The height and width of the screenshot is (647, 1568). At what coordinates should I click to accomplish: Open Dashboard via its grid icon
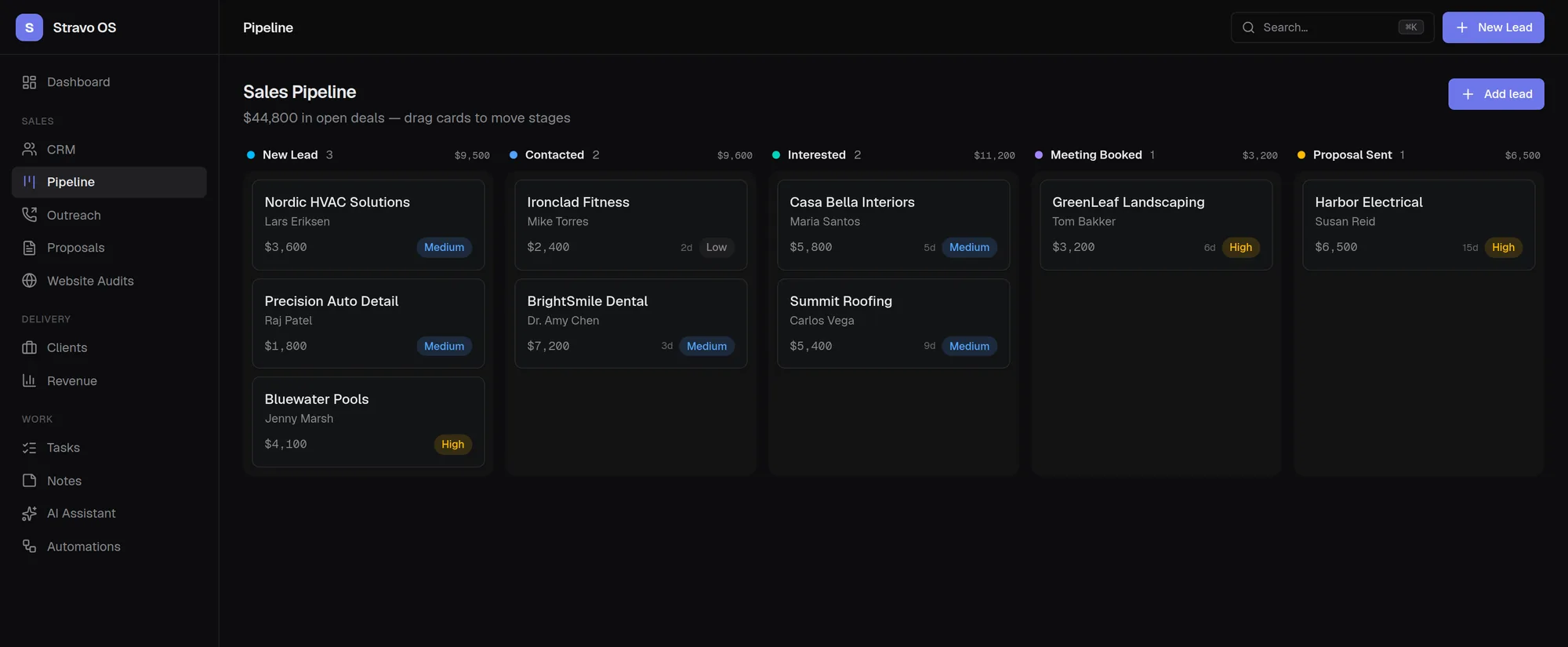[x=29, y=82]
